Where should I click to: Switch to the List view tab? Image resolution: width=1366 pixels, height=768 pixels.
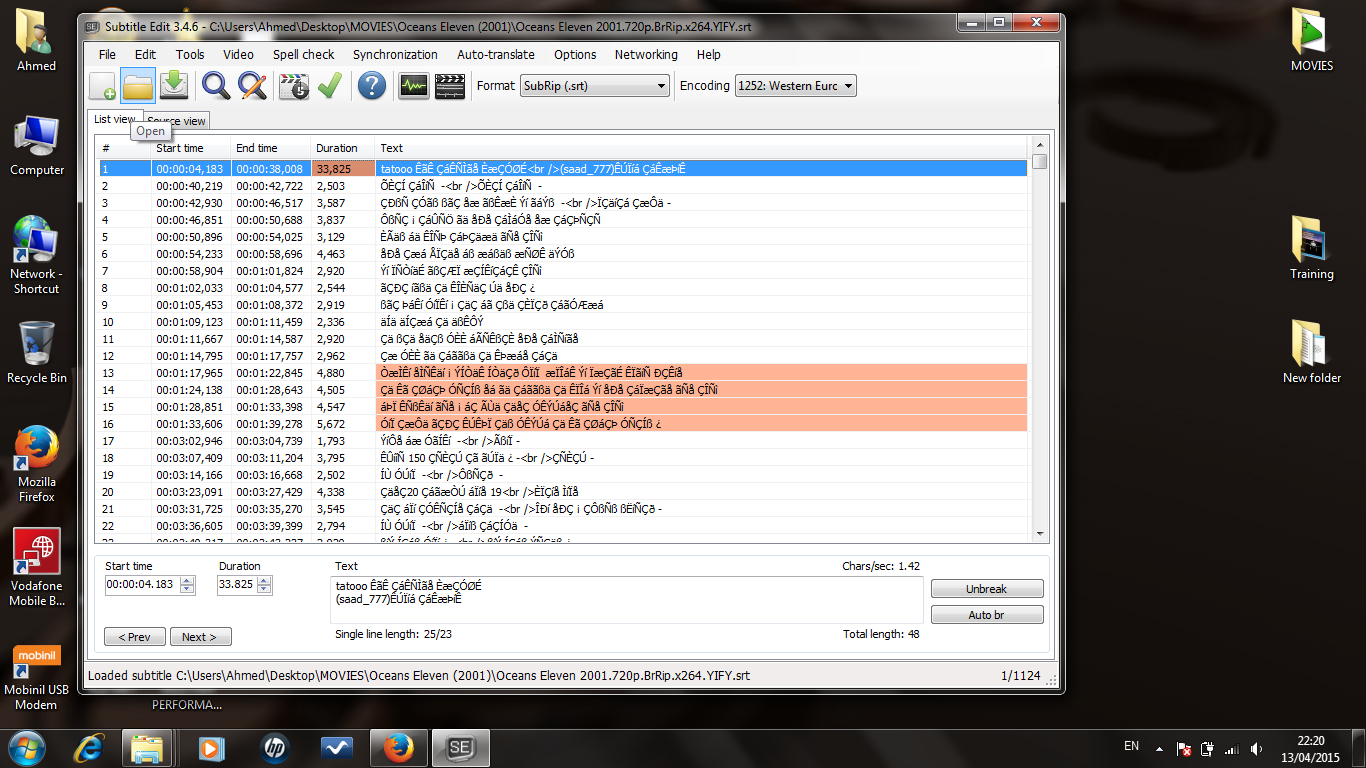[x=114, y=119]
